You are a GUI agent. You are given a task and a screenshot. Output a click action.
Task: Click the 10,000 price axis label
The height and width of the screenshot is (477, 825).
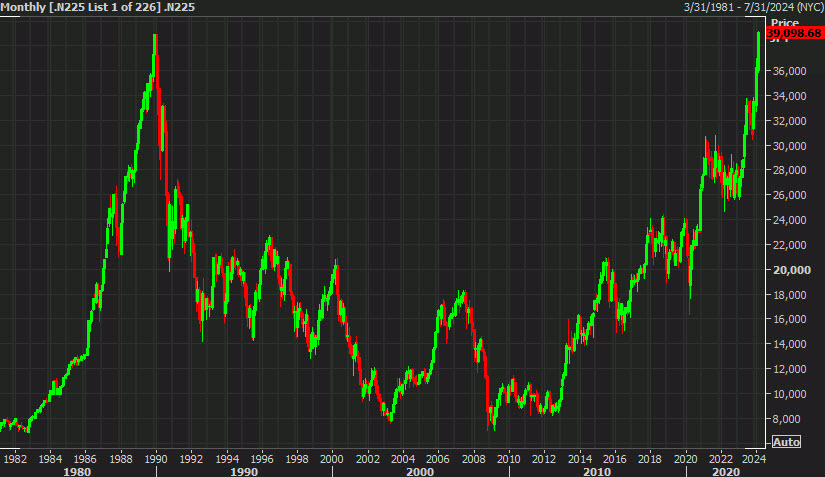click(x=789, y=394)
